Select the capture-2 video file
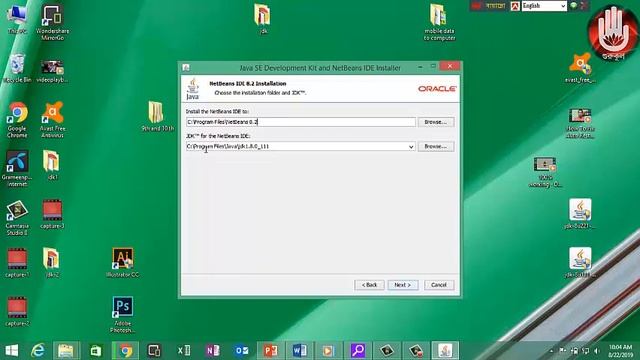640x360 pixels. pos(17,311)
